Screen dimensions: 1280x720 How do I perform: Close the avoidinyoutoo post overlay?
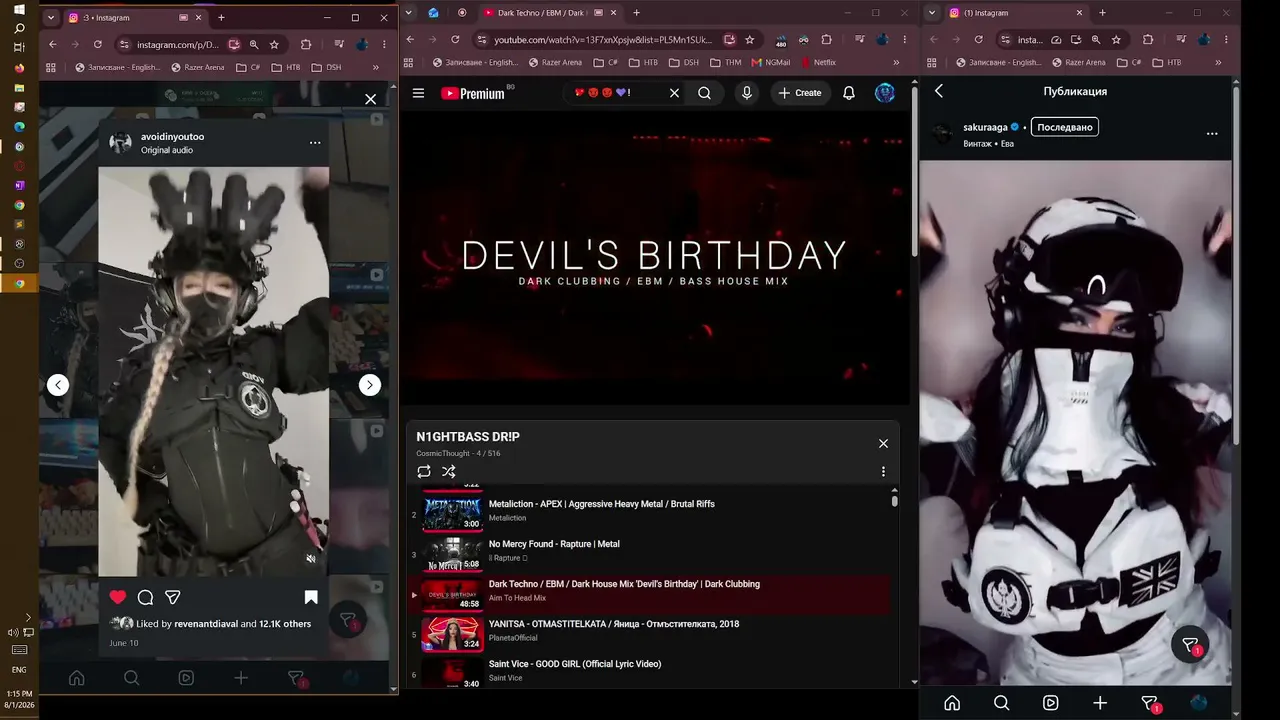[371, 99]
